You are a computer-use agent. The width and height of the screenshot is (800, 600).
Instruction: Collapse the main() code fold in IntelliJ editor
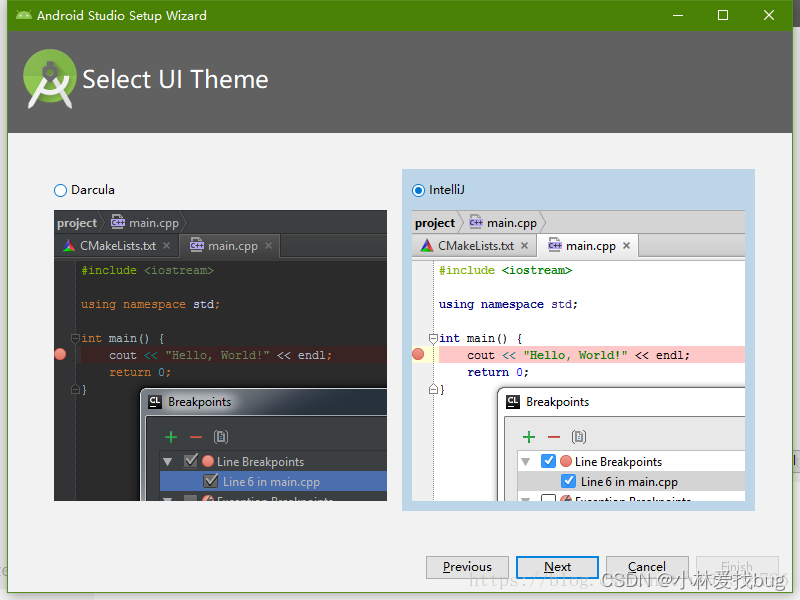tap(432, 337)
